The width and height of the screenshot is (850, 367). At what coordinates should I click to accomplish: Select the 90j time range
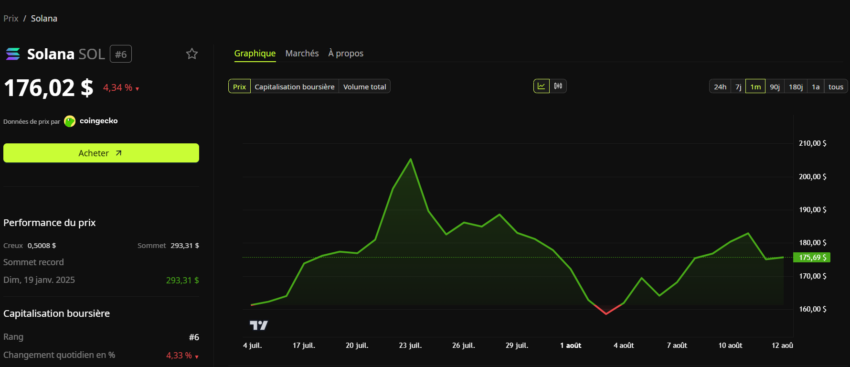(775, 87)
